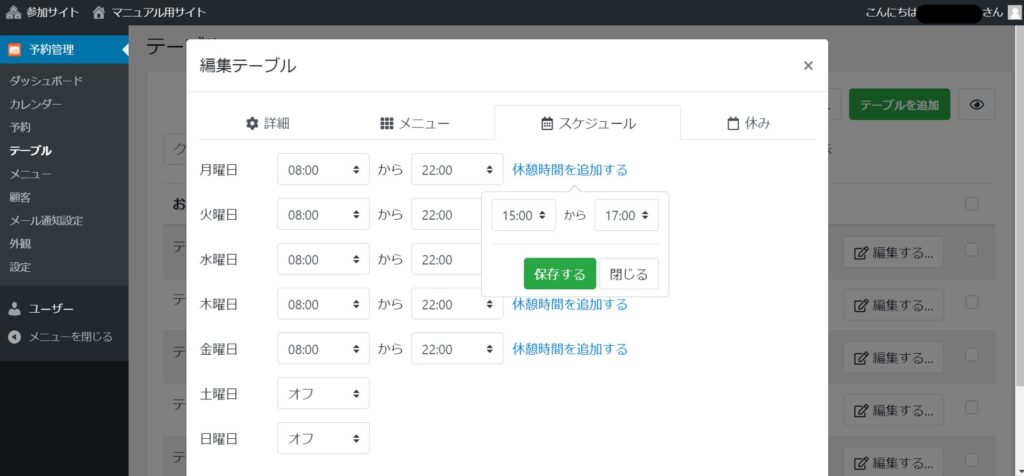Open break end time 17:00 dropdown
This screenshot has height=476, width=1024.
[626, 215]
